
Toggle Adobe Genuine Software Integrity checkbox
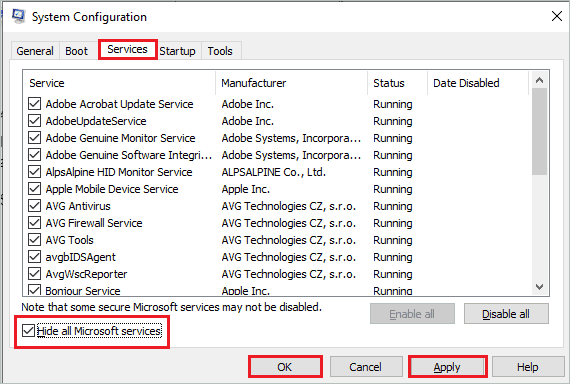coord(35,155)
